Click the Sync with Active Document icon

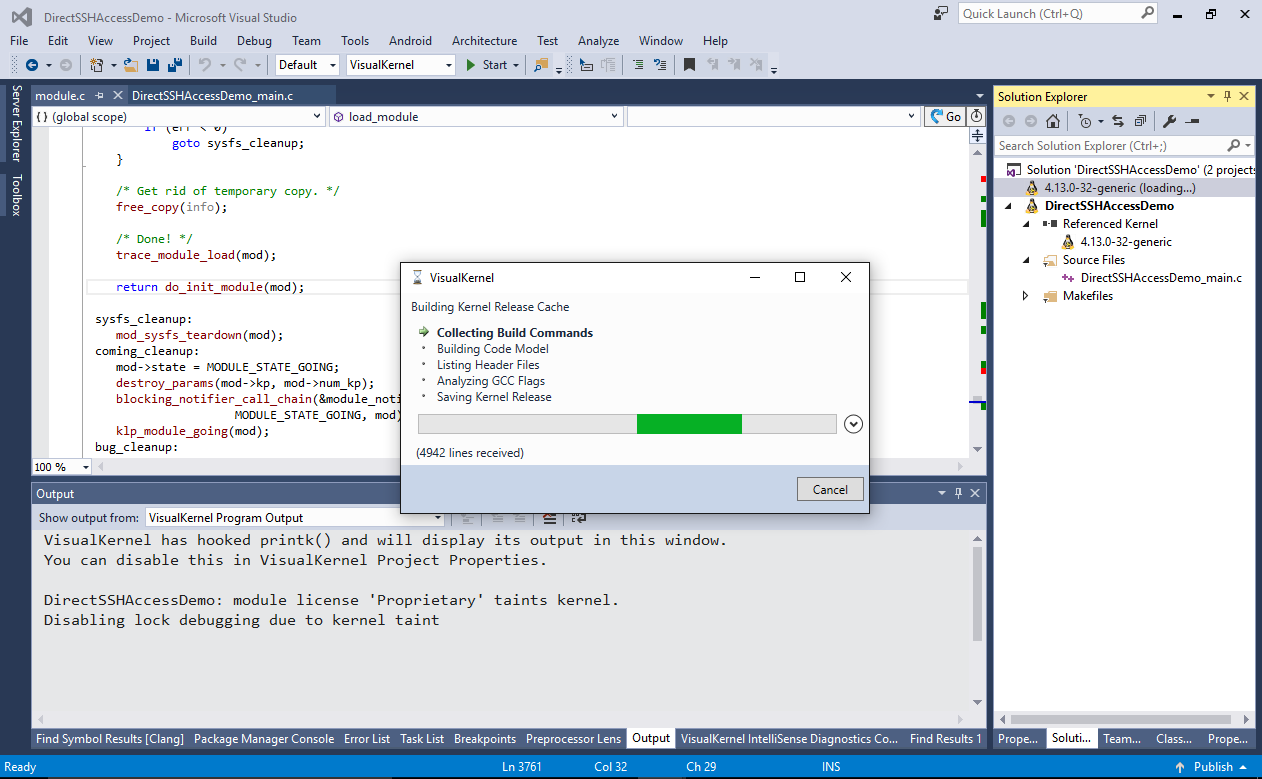point(1118,121)
